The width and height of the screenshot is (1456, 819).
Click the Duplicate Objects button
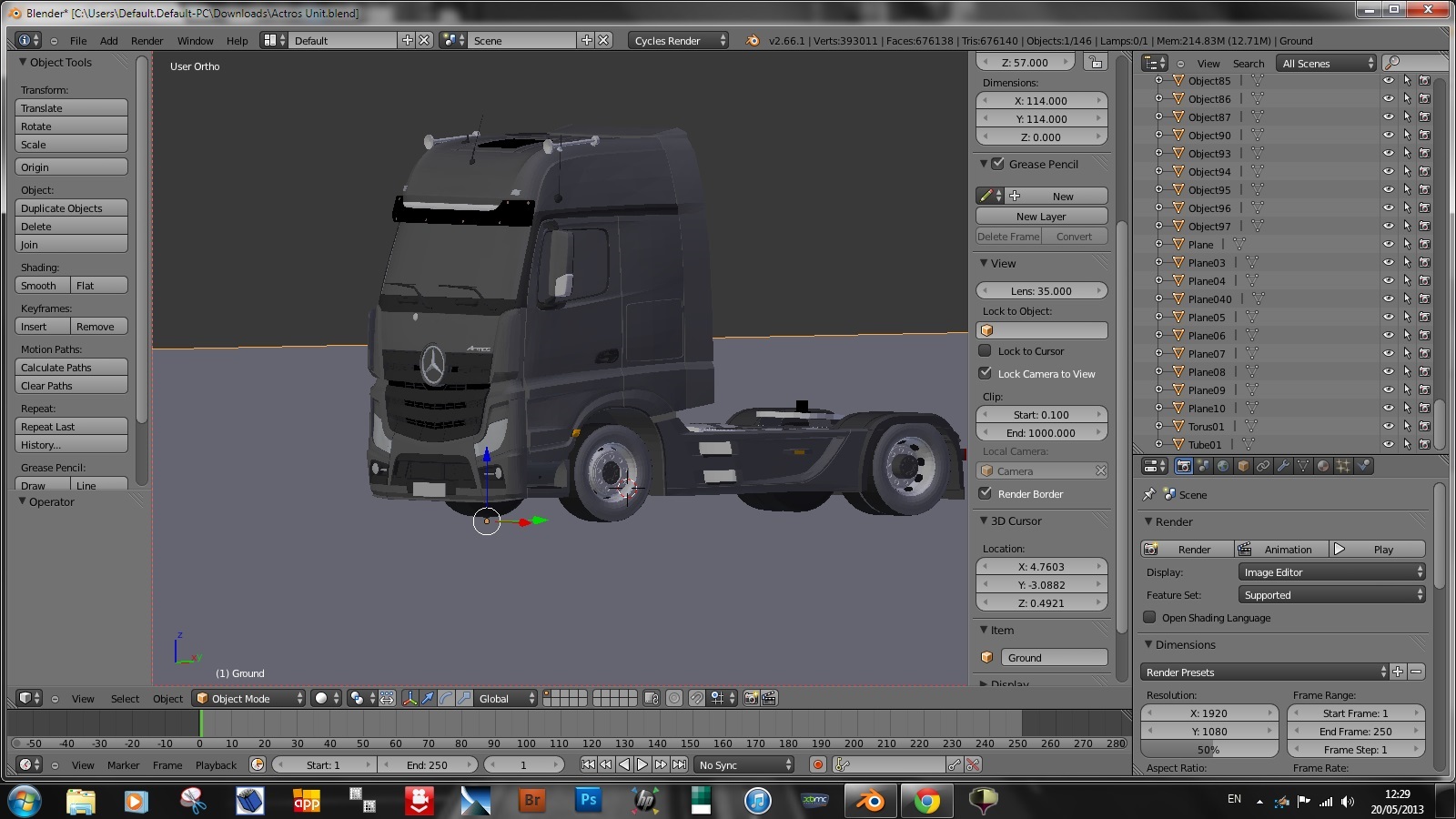71,207
